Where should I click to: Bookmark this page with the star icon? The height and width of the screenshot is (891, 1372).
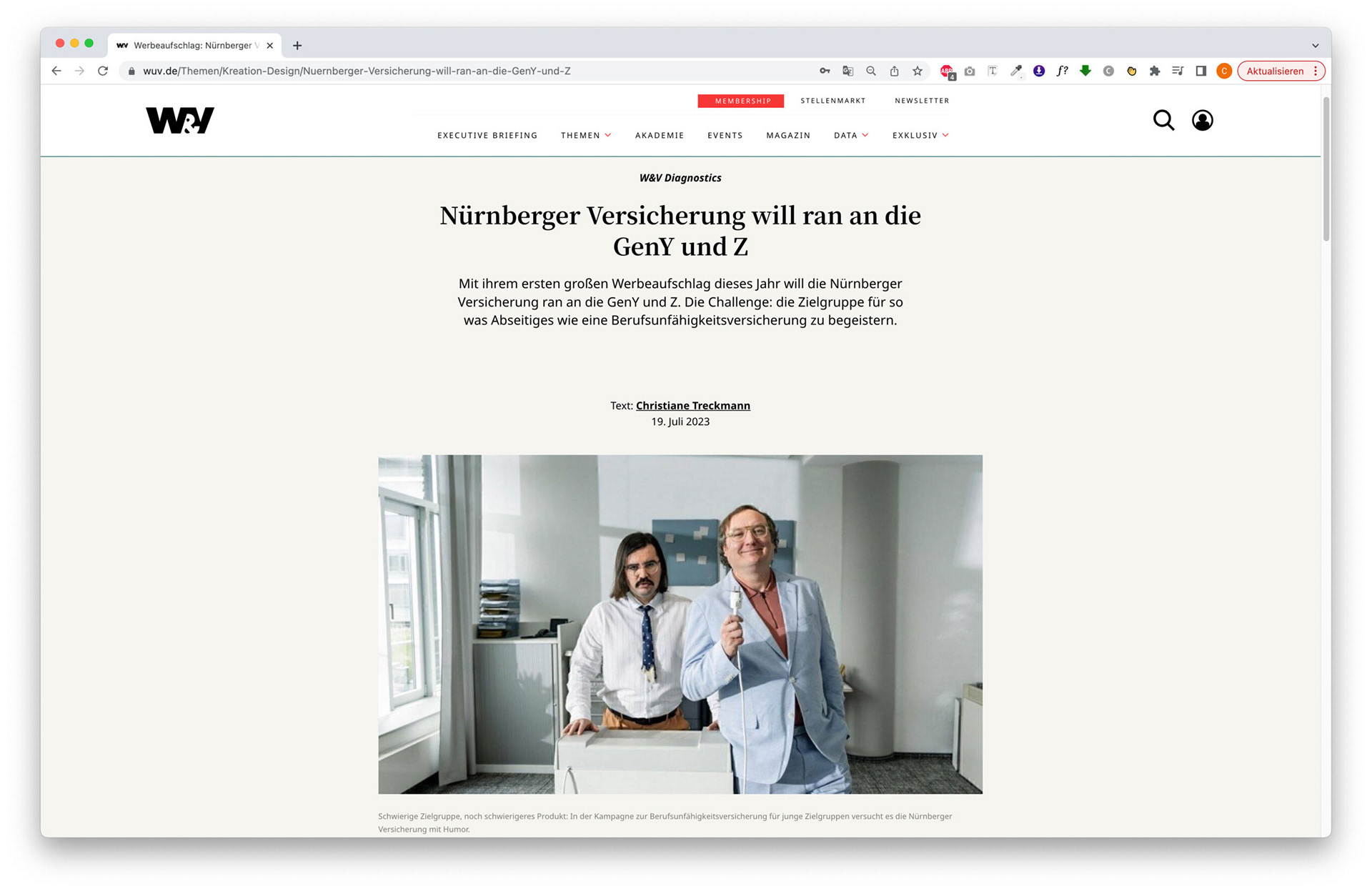click(918, 71)
